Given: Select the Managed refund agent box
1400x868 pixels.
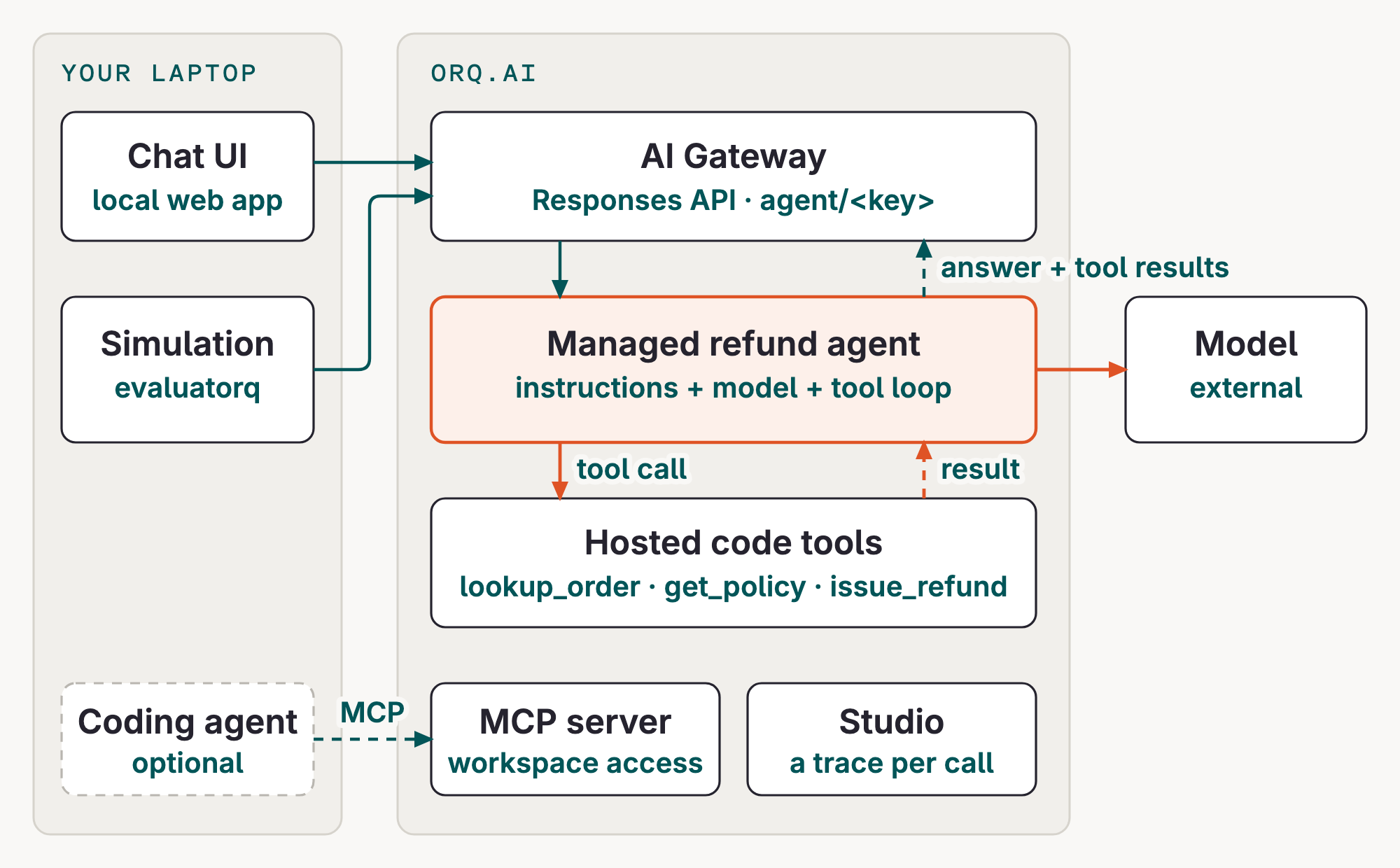Looking at the screenshot, I should (x=734, y=370).
